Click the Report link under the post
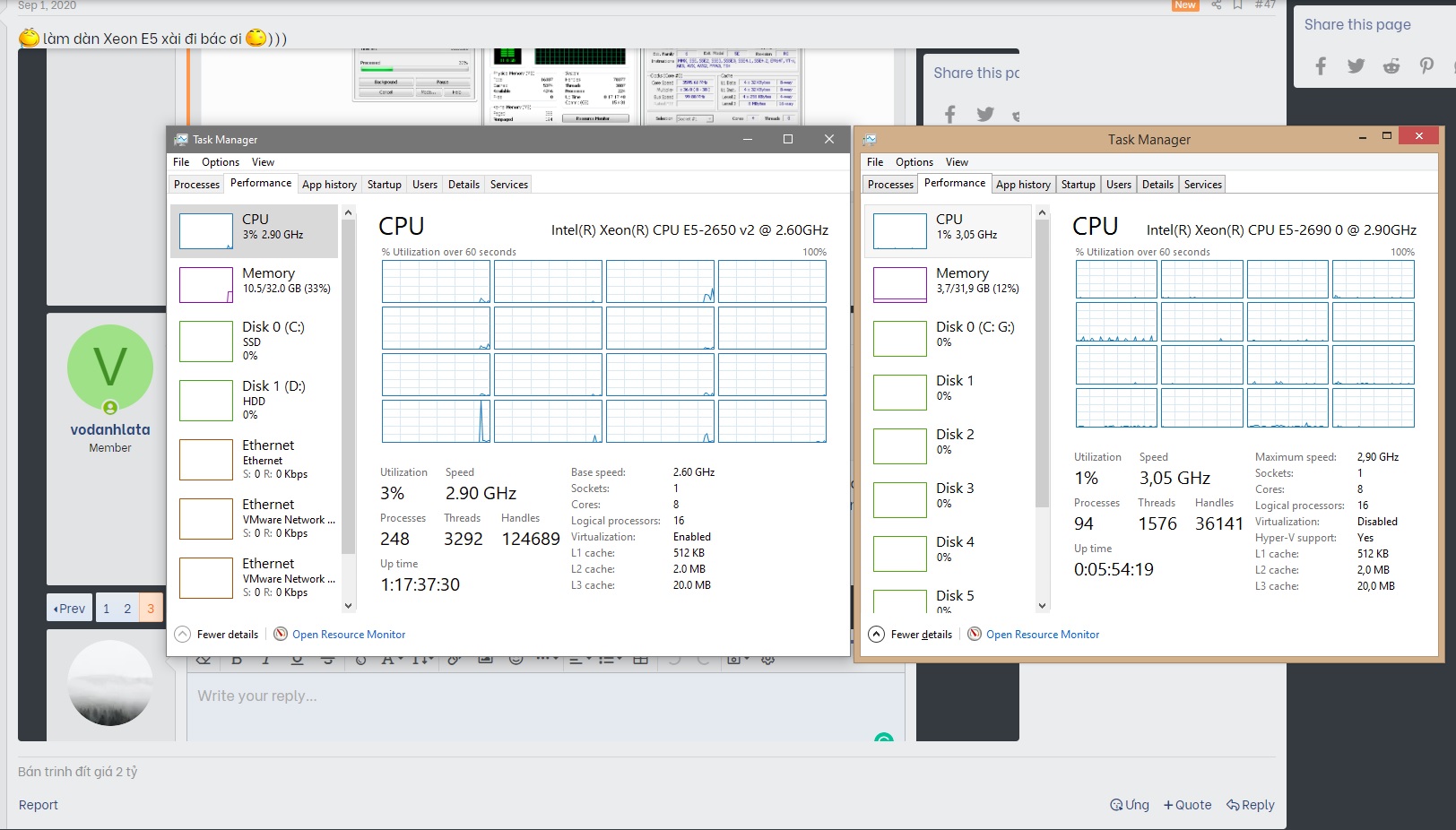Screen dimensions: 1456x830 tap(38, 805)
